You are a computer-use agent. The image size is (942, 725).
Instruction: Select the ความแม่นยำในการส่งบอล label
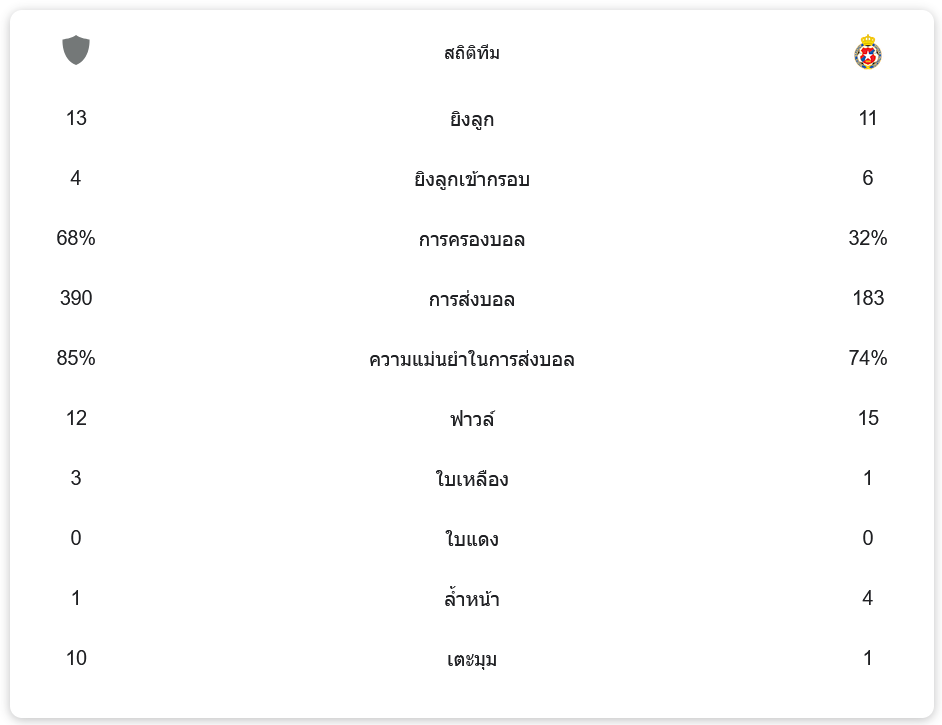[472, 360]
